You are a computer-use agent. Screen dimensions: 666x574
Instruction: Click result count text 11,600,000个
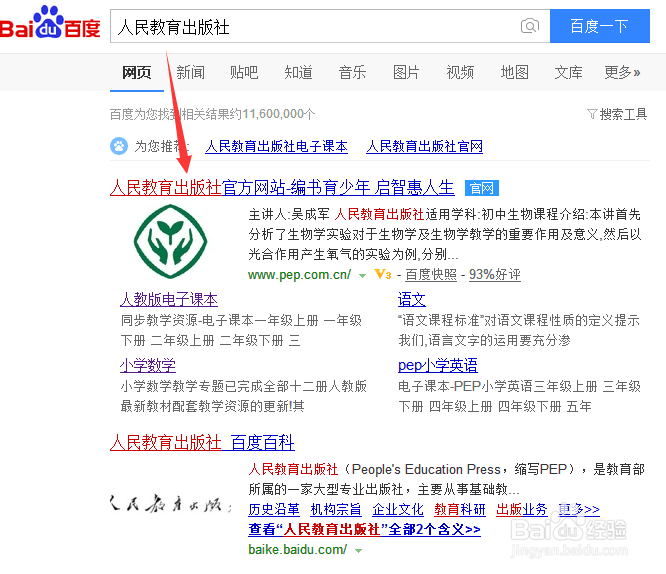click(279, 114)
